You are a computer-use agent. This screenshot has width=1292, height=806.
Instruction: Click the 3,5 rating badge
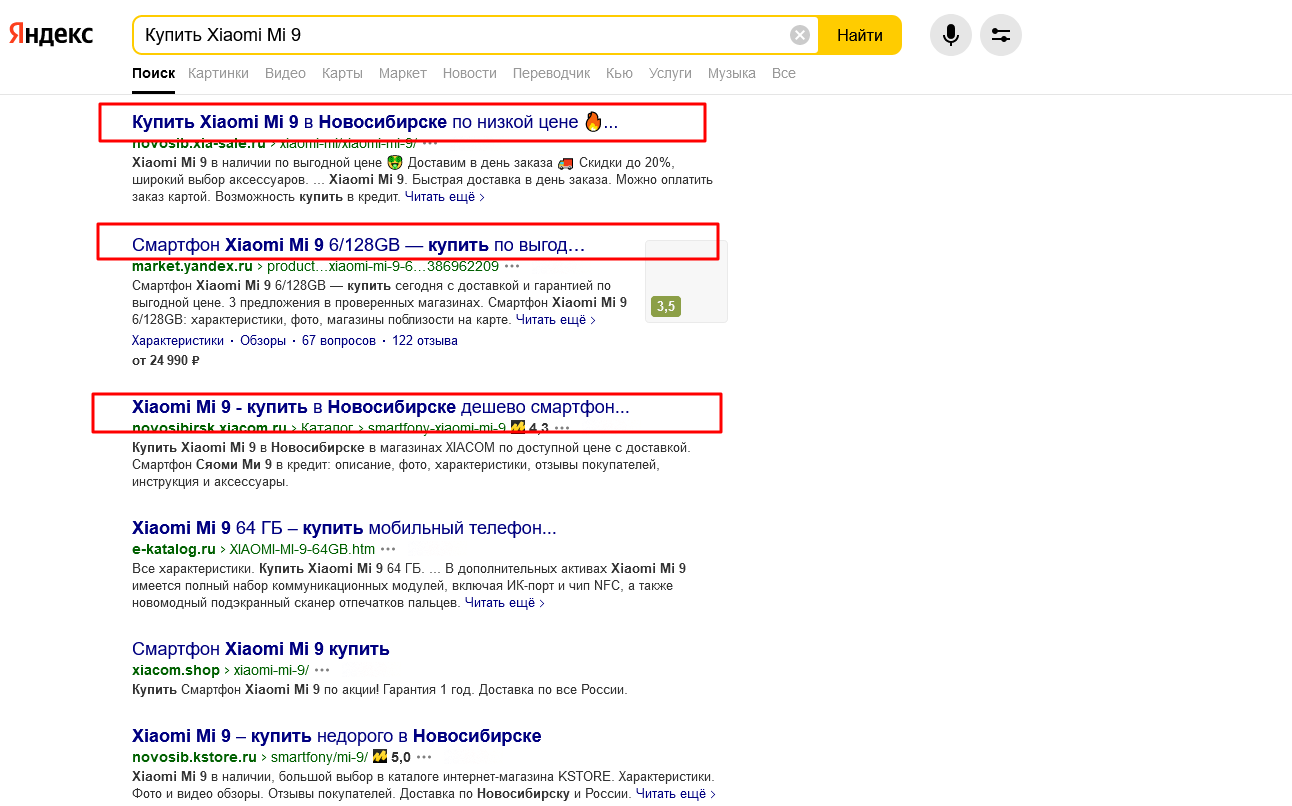tap(665, 306)
